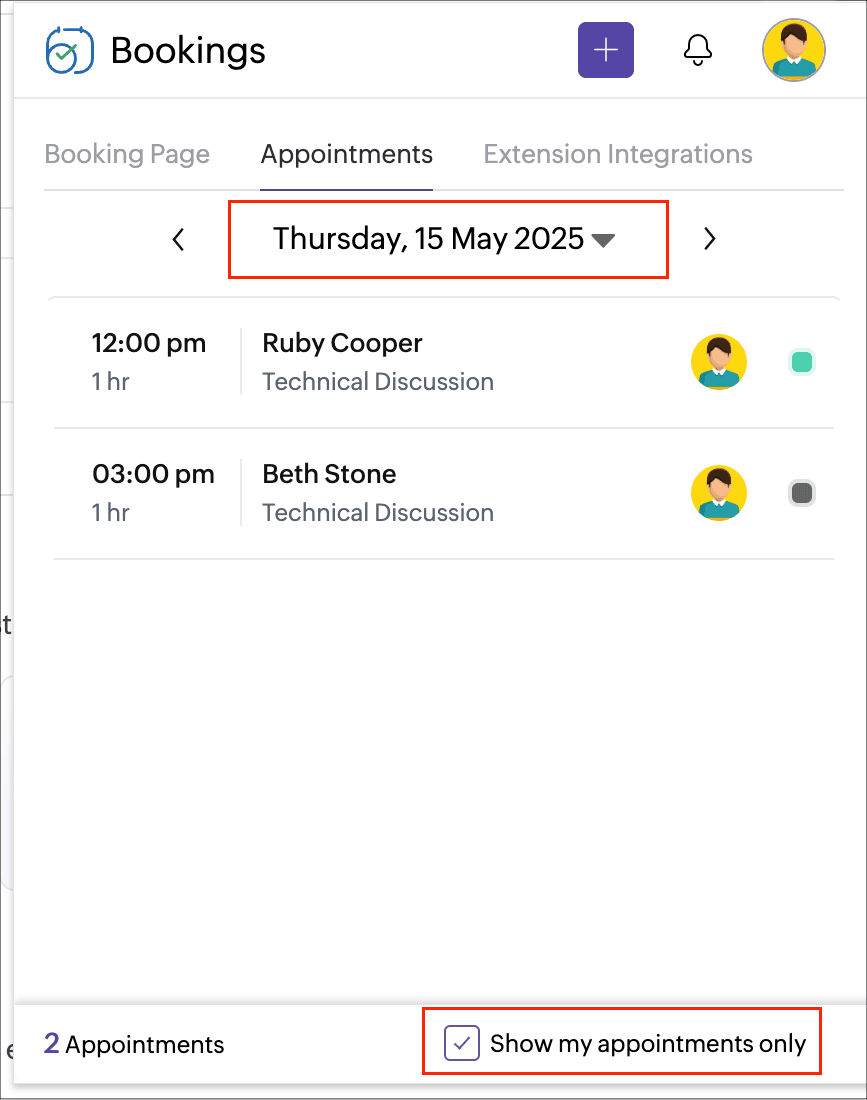Open the profile avatar in header
The height and width of the screenshot is (1100, 867).
(793, 50)
